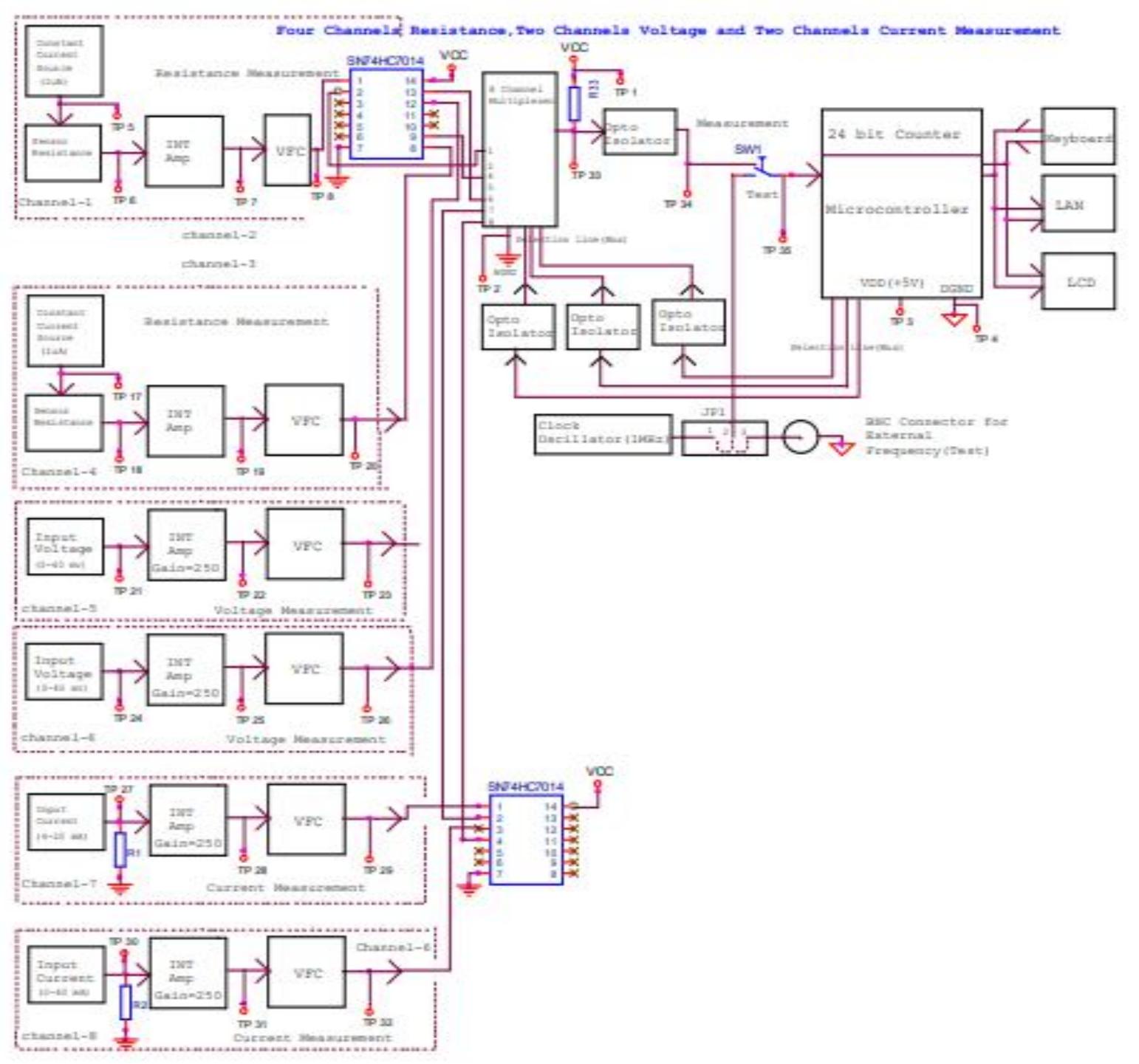
Task: Click the BNC Connector for External Frequency
Action: 801,438
